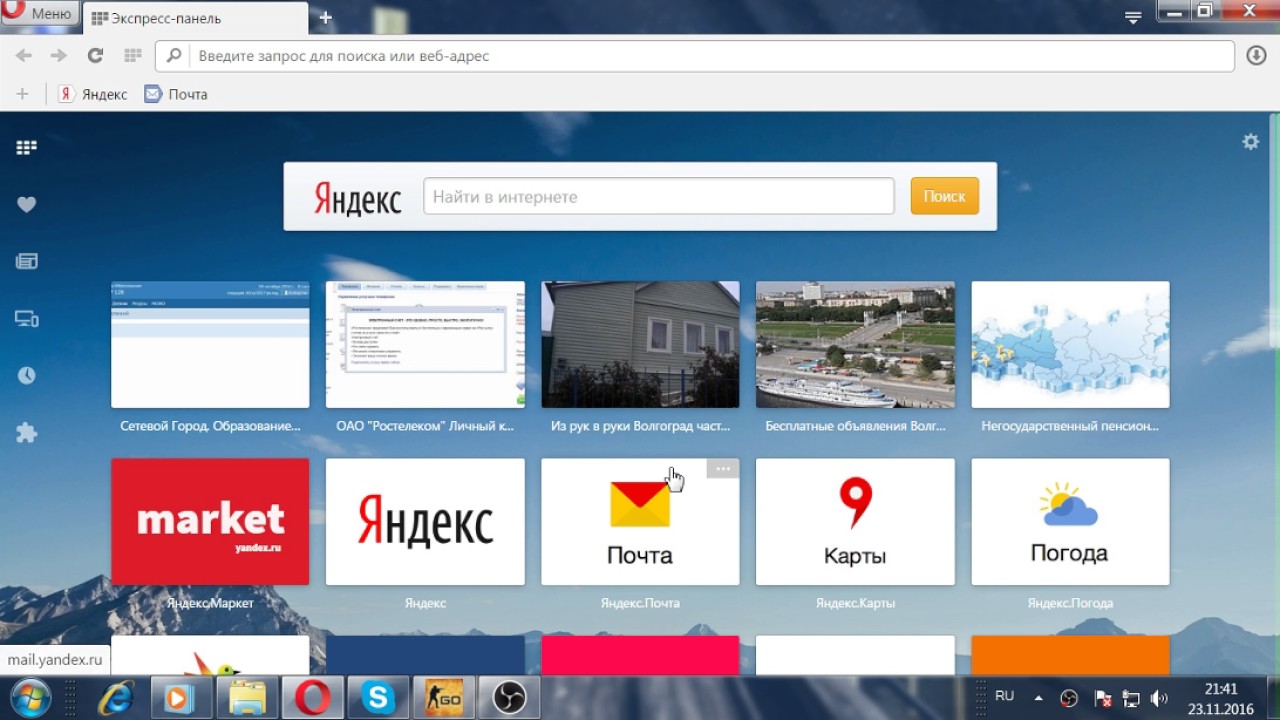
Task: Open the Почта bookmark
Action: tap(176, 94)
